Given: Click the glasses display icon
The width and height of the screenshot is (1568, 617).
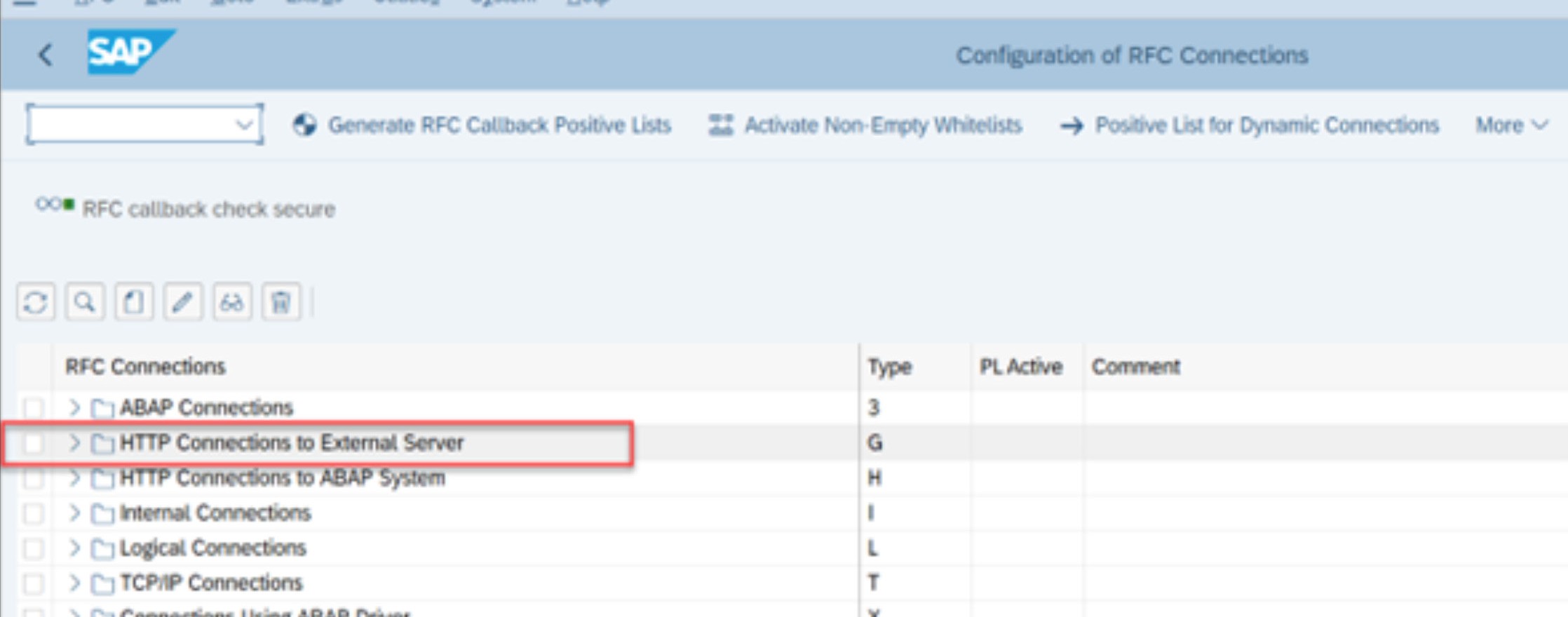Looking at the screenshot, I should [232, 302].
